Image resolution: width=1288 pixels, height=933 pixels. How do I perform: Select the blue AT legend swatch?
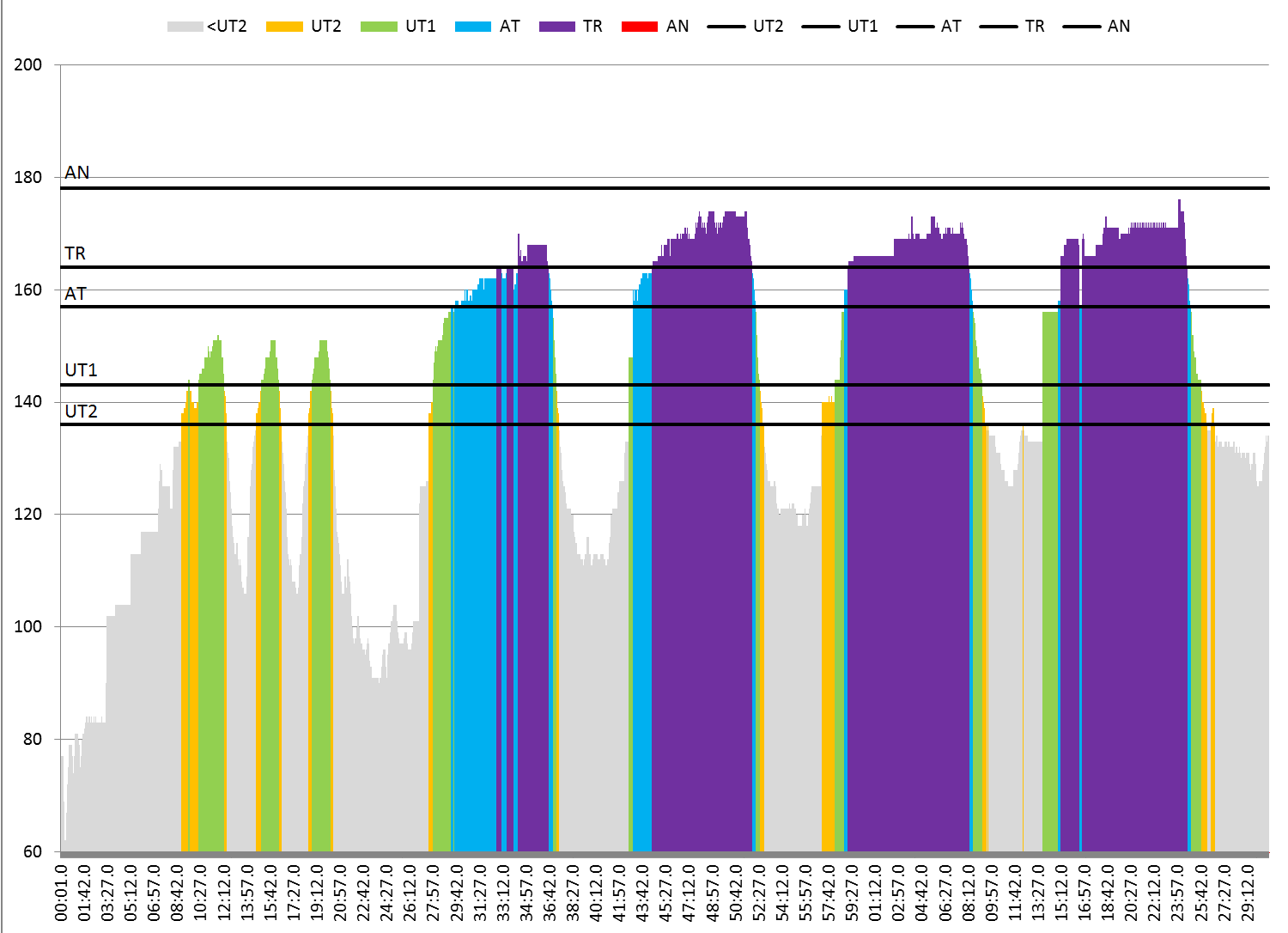(472, 27)
